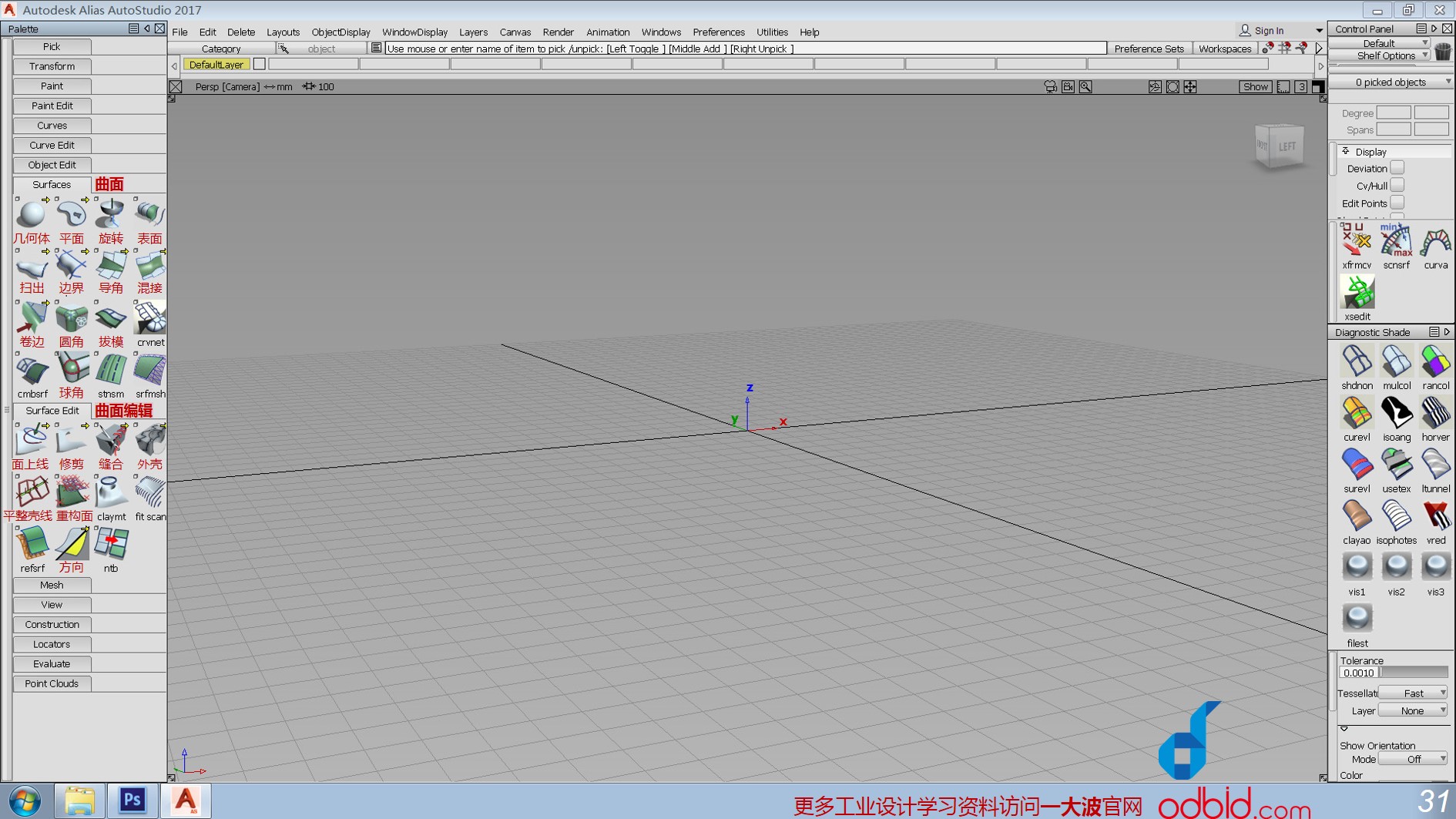Apply shdnon diagnostic shading
This screenshot has height=819, width=1456.
[x=1357, y=361]
